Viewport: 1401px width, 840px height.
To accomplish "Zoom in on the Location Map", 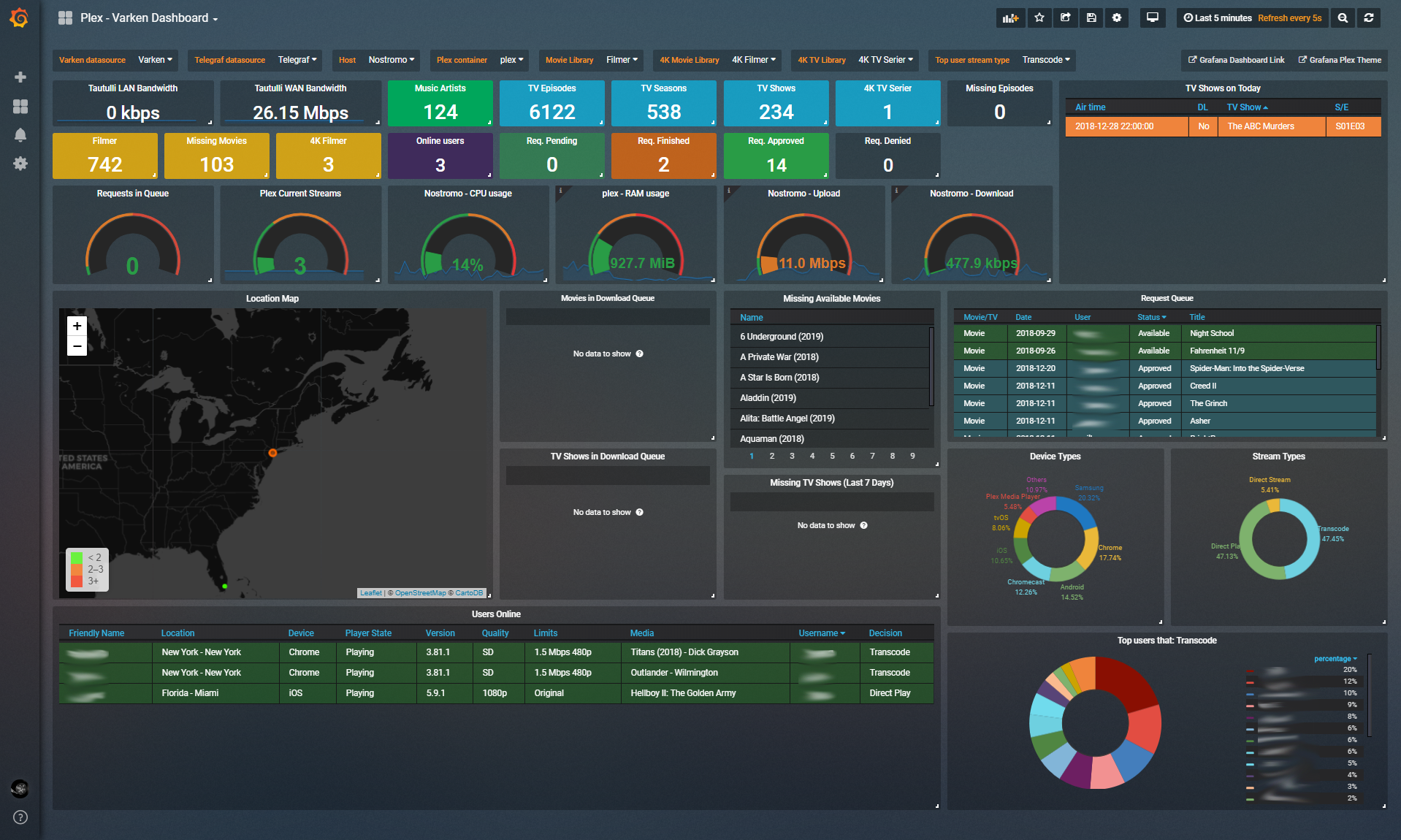I will tap(77, 326).
